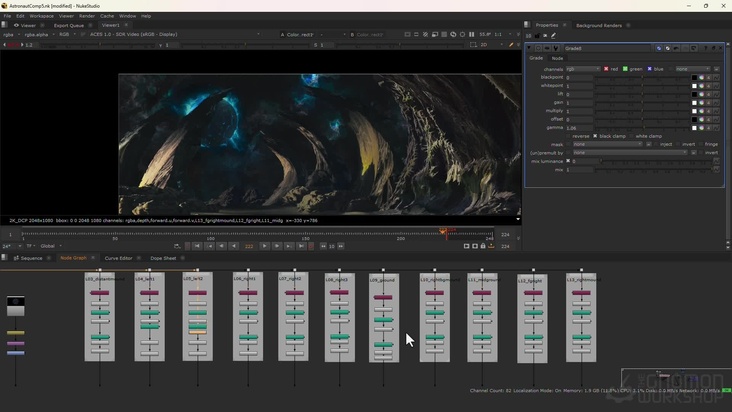Click the multiply white color swatch
The width and height of the screenshot is (732, 412).
click(x=694, y=111)
